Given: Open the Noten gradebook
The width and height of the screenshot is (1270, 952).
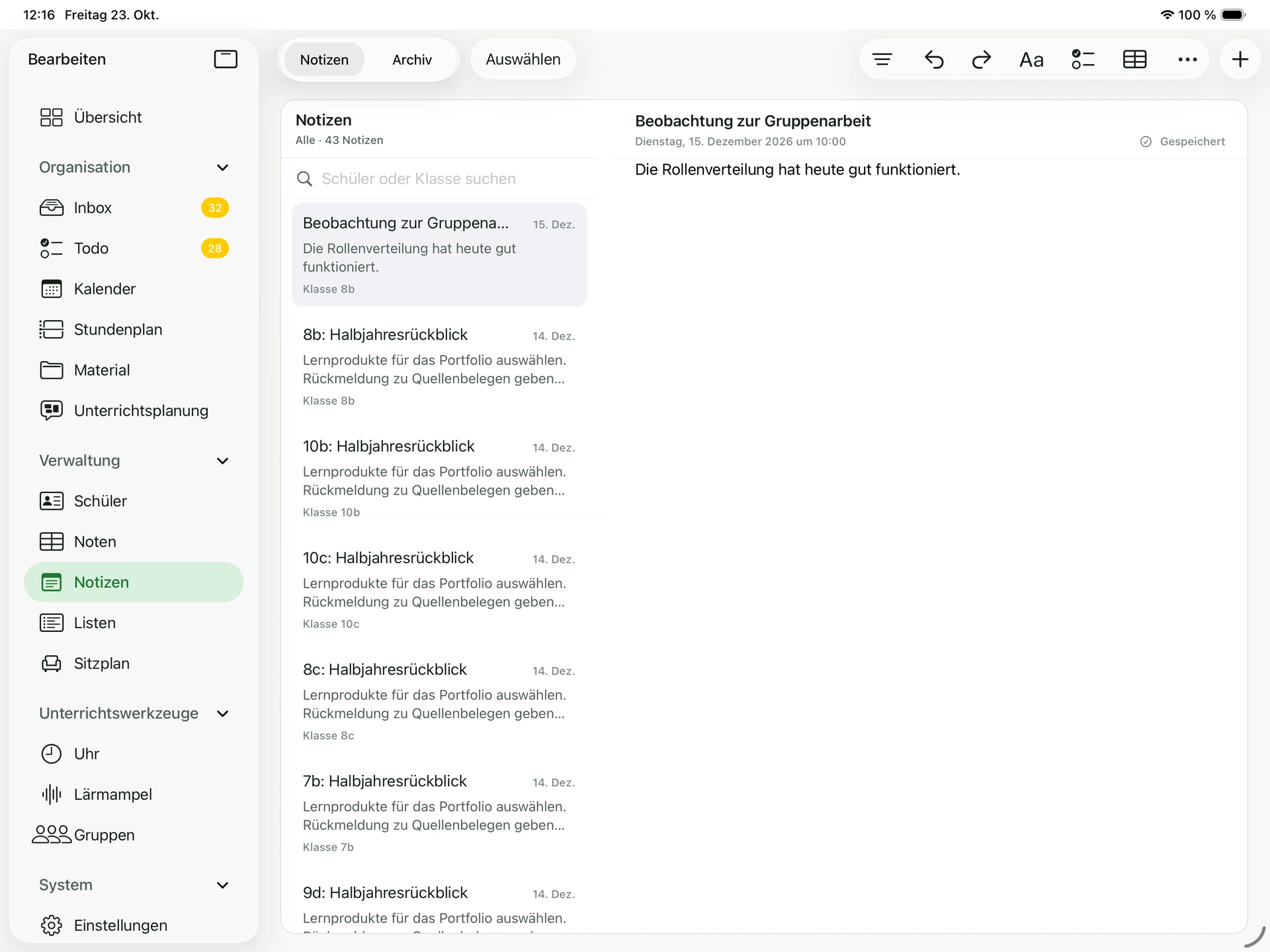Looking at the screenshot, I should [x=134, y=541].
